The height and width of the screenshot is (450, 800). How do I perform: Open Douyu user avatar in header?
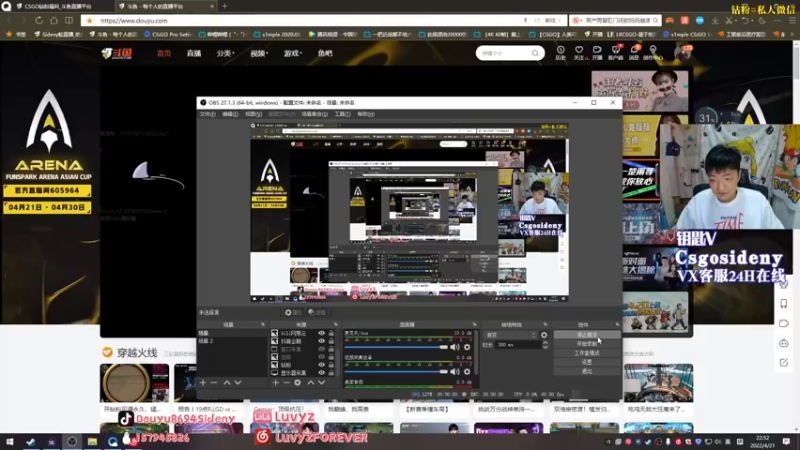pyautogui.click(x=682, y=53)
